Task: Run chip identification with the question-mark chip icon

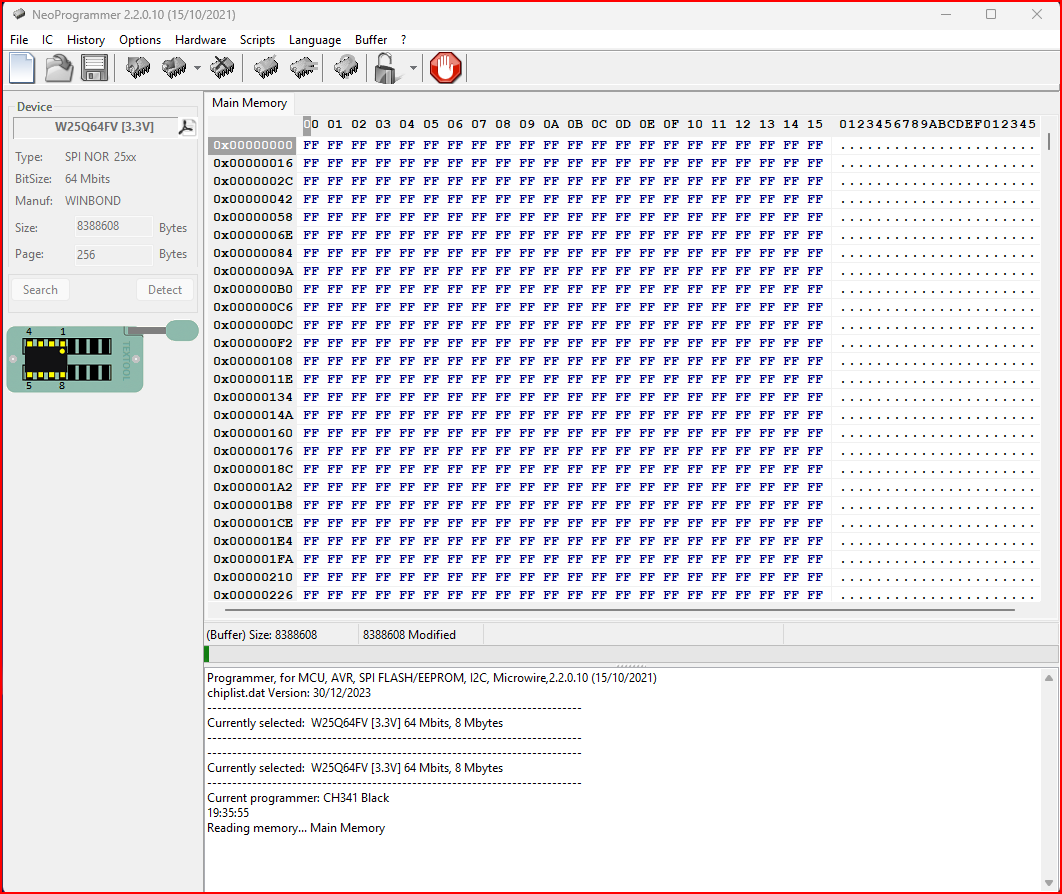Action: pos(346,68)
